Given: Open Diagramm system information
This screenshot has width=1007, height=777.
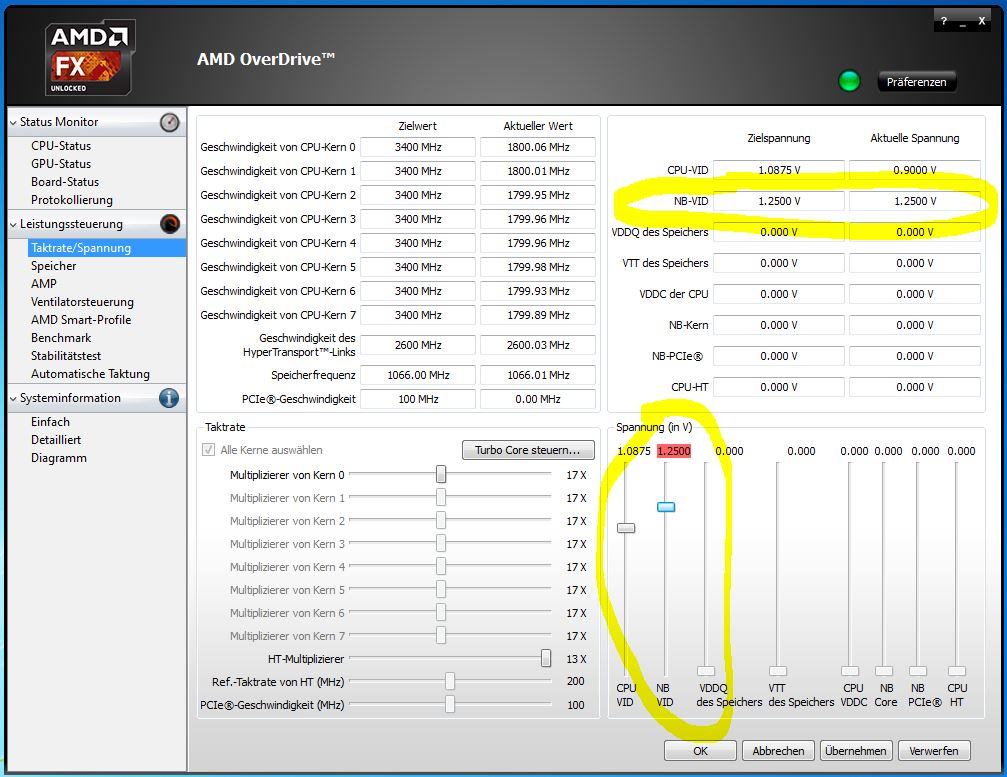Looking at the screenshot, I should click(58, 458).
